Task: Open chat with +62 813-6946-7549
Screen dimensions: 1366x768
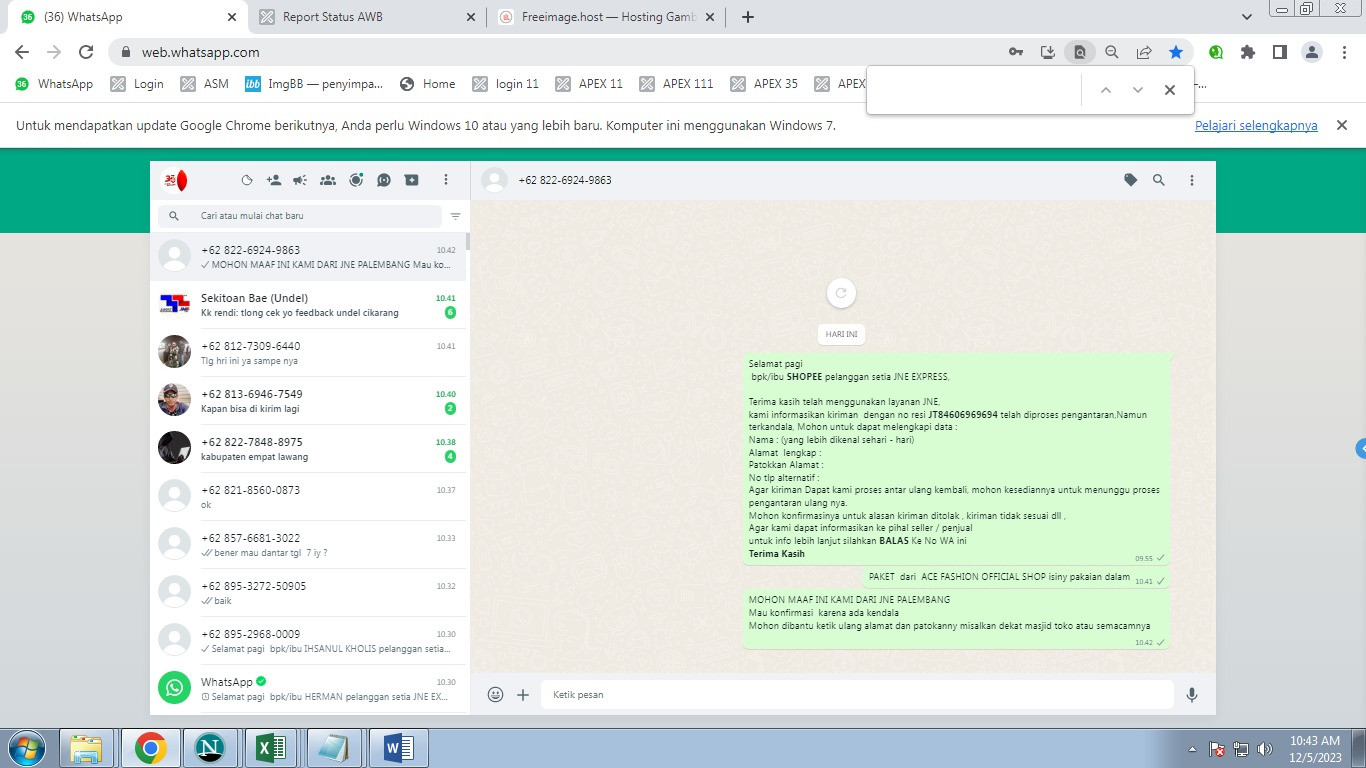Action: (x=308, y=400)
